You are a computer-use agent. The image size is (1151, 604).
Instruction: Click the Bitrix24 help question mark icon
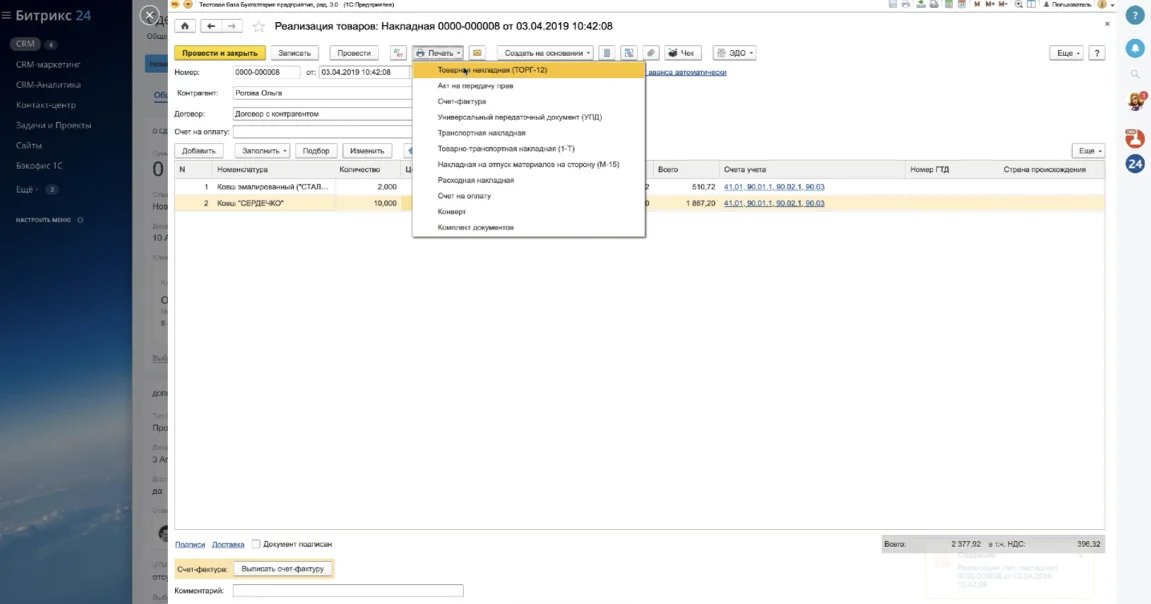tap(1135, 16)
